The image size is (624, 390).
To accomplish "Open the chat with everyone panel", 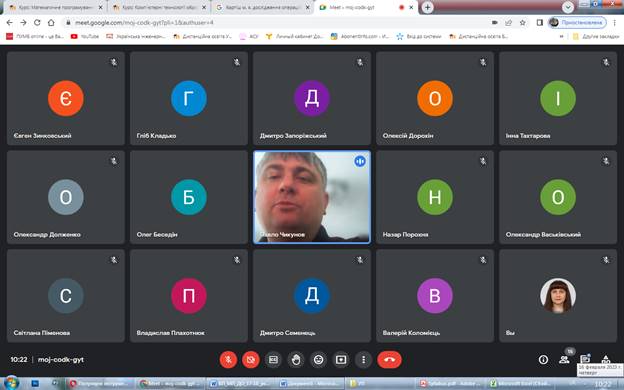I will (585, 359).
